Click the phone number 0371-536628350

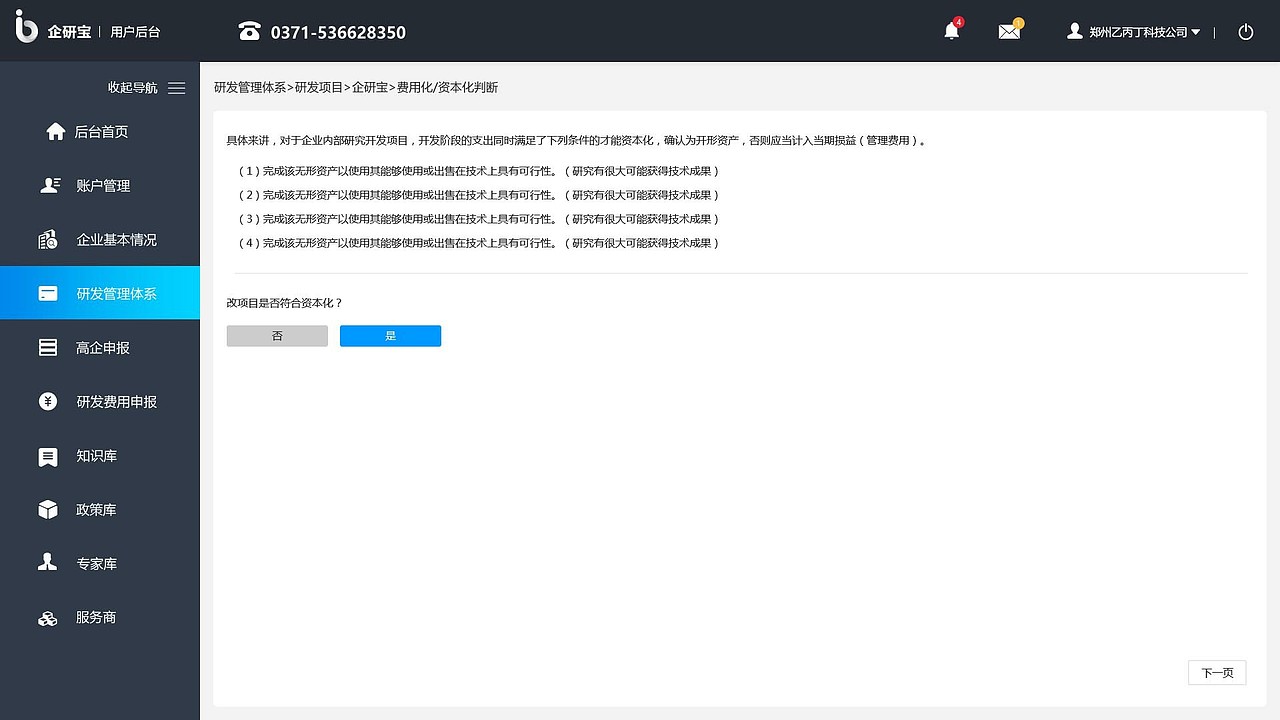(338, 32)
